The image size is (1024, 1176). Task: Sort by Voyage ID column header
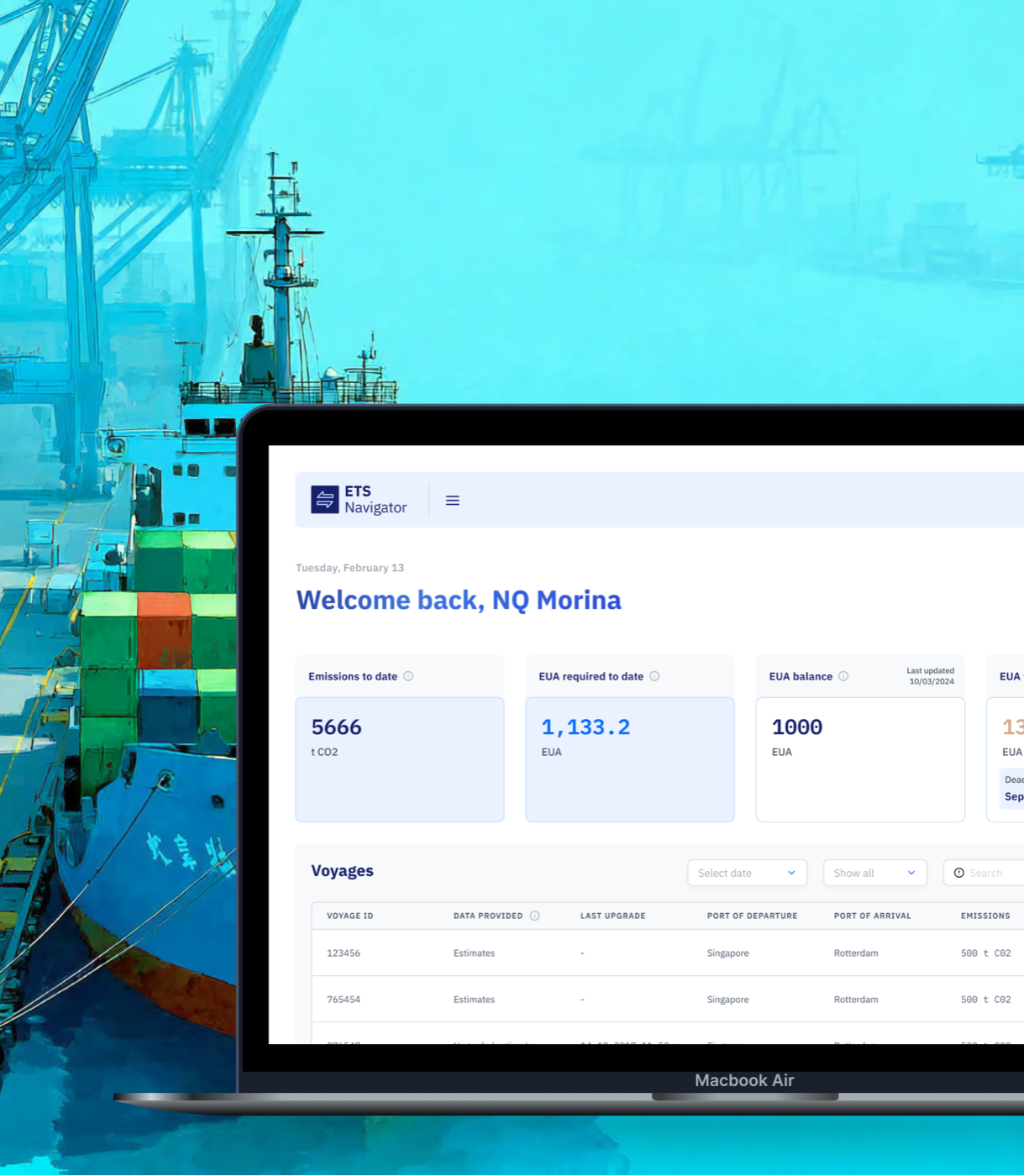(x=350, y=916)
